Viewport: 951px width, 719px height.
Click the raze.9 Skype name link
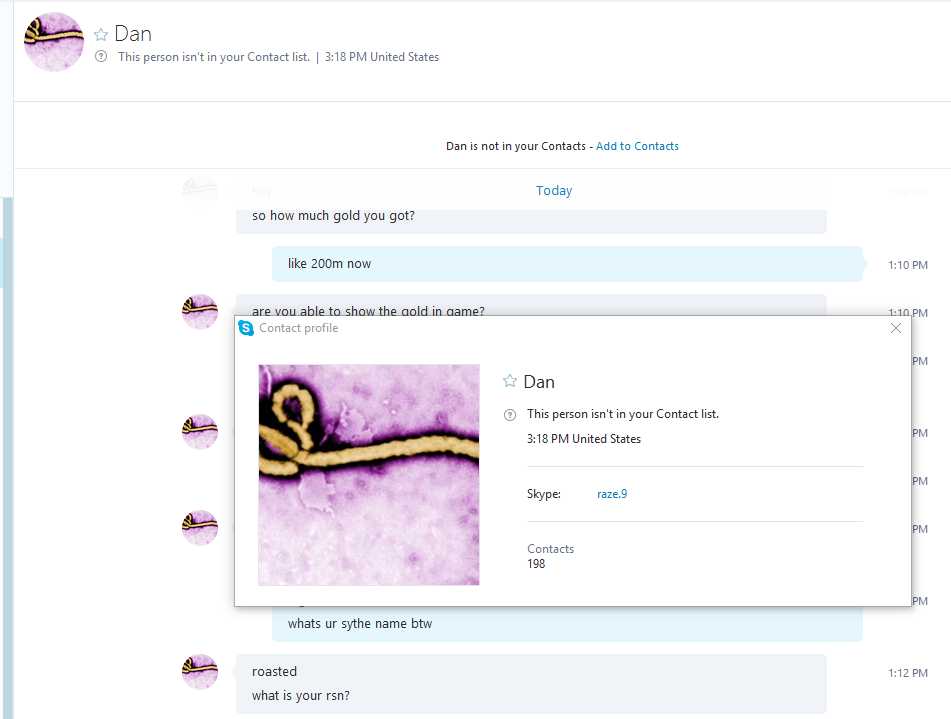point(612,494)
